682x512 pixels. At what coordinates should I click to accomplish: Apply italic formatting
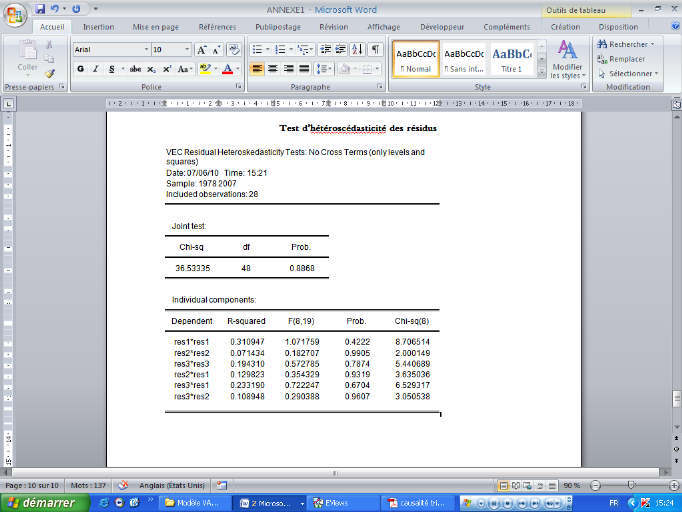coord(94,69)
